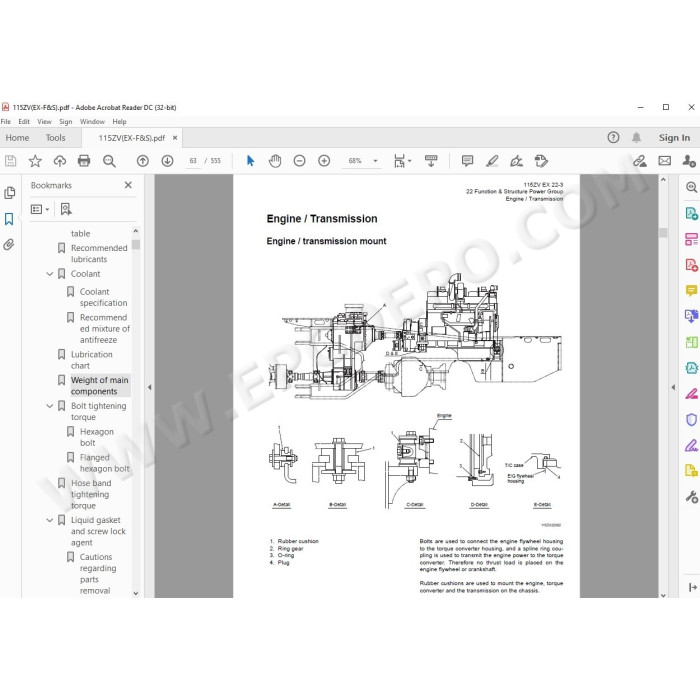The height and width of the screenshot is (700, 700).
Task: Add a sticky note comment
Action: point(467,161)
